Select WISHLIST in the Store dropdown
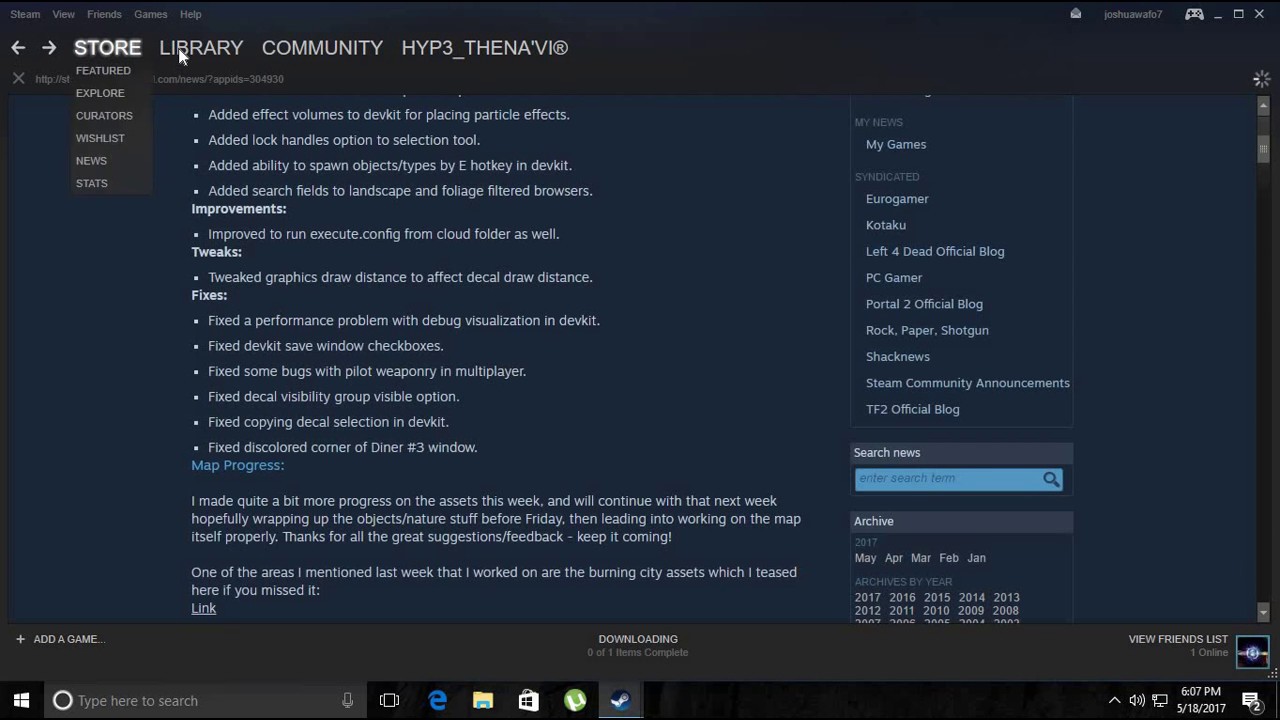 100,138
